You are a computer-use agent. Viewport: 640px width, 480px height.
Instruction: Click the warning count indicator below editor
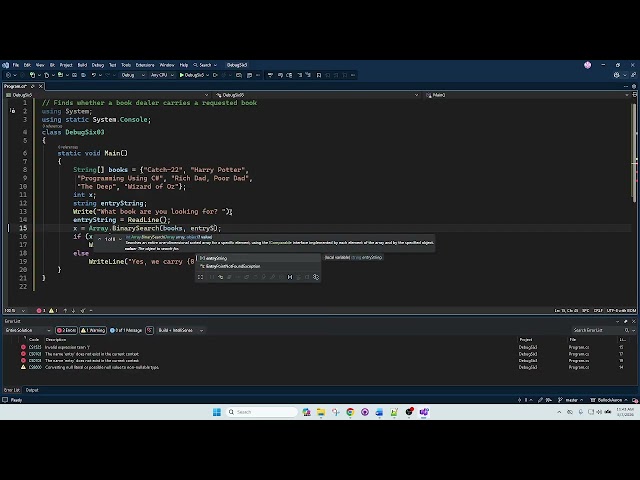53,311
